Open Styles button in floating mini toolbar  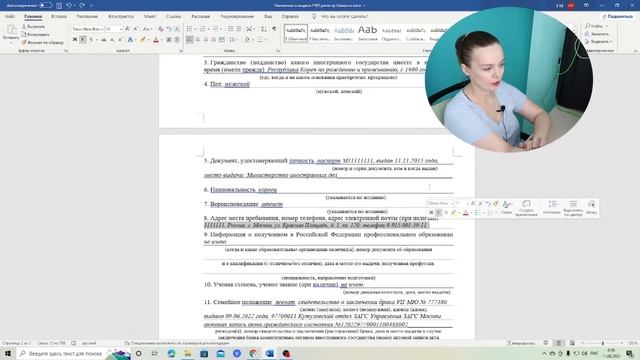[507, 207]
